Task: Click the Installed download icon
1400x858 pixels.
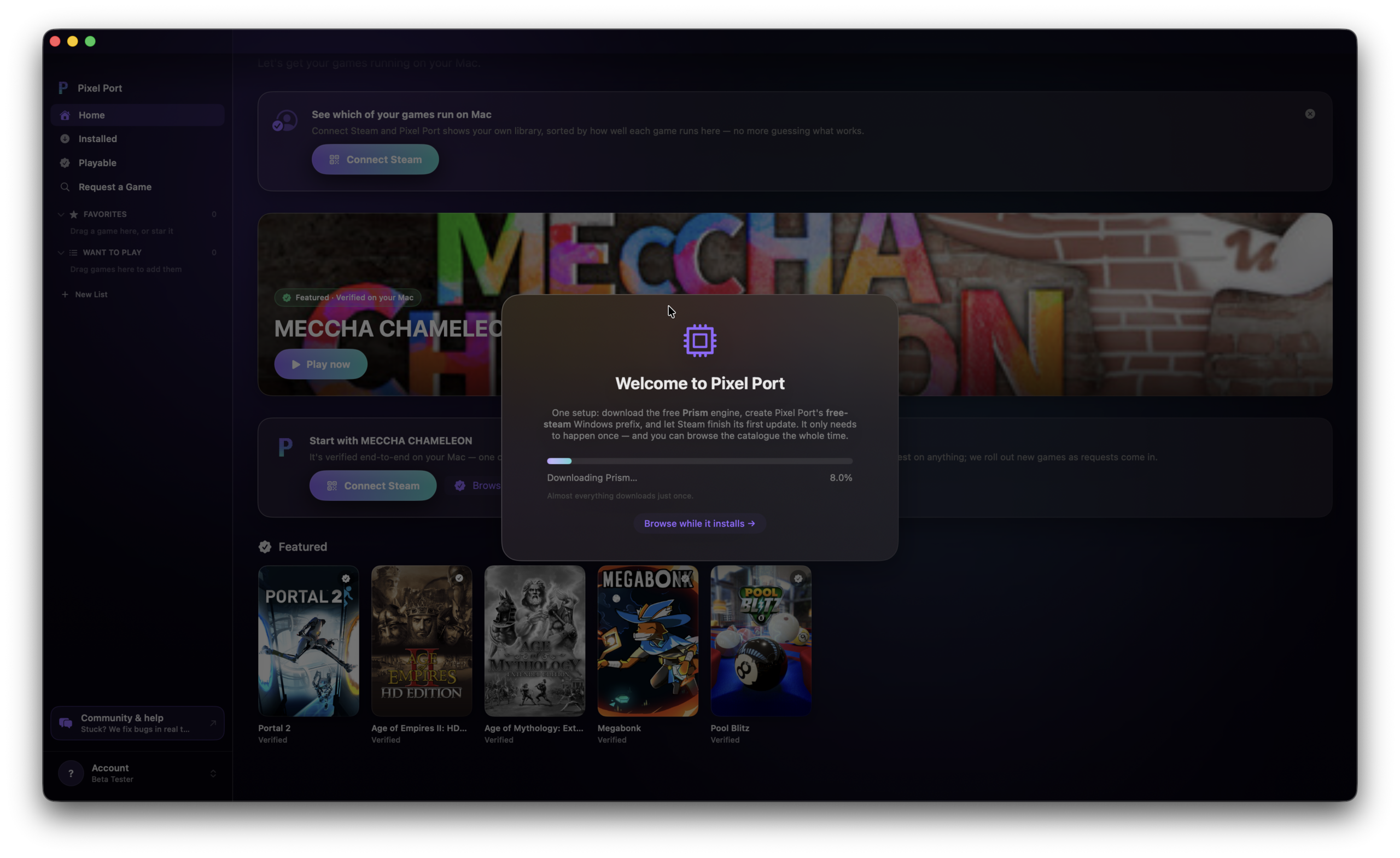Action: click(65, 139)
